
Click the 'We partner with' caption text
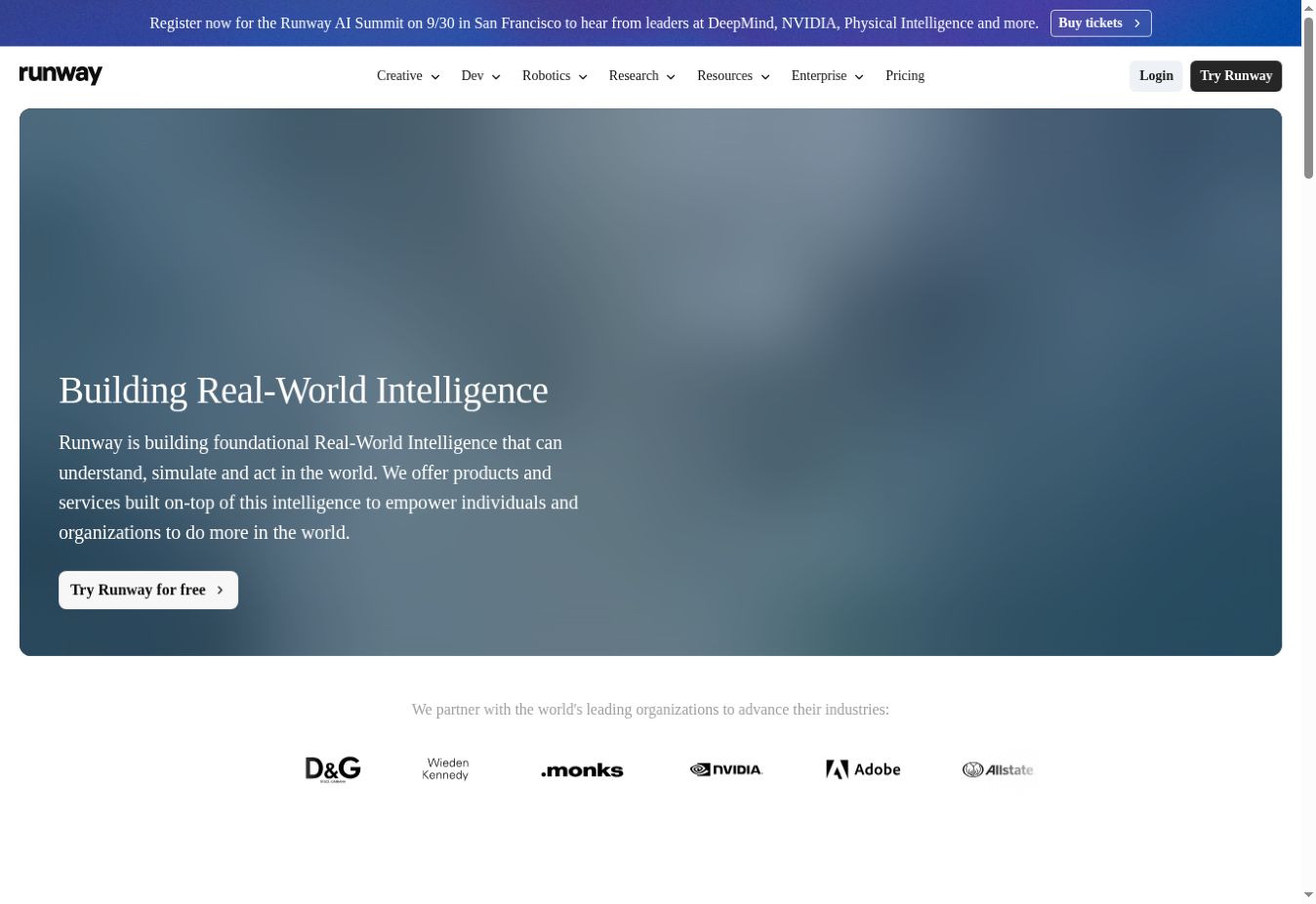tap(650, 710)
